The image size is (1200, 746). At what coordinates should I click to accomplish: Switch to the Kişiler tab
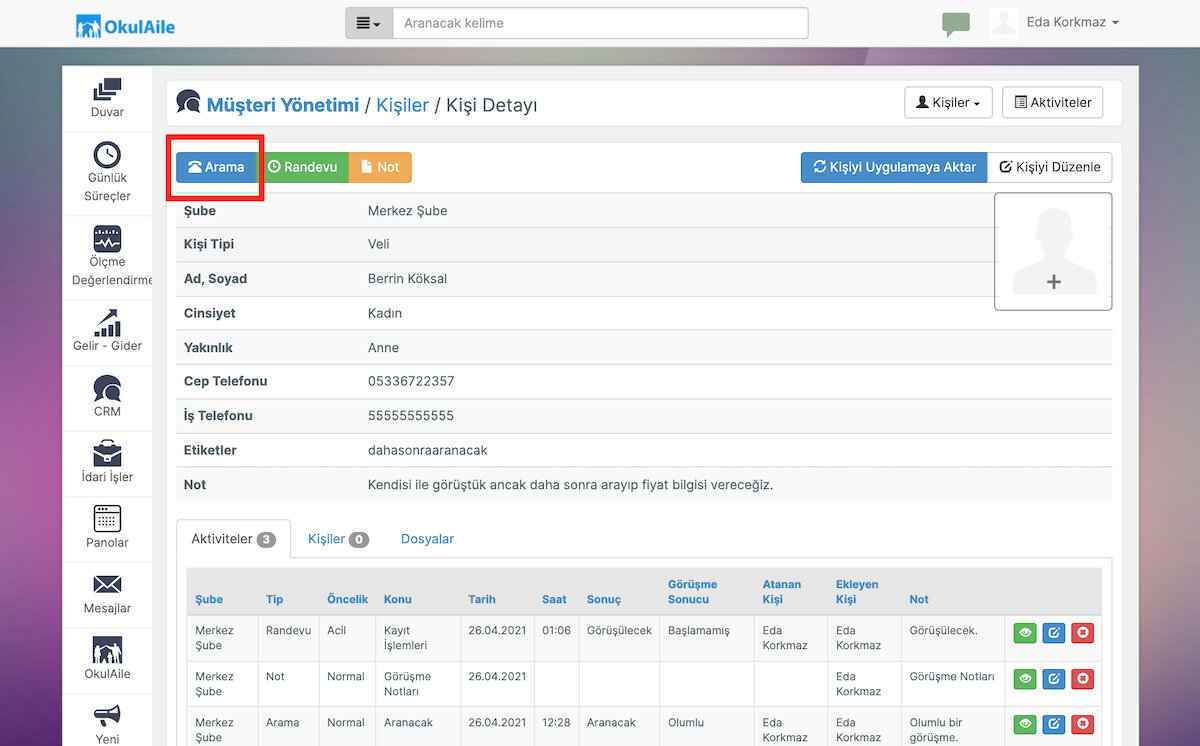pos(338,539)
